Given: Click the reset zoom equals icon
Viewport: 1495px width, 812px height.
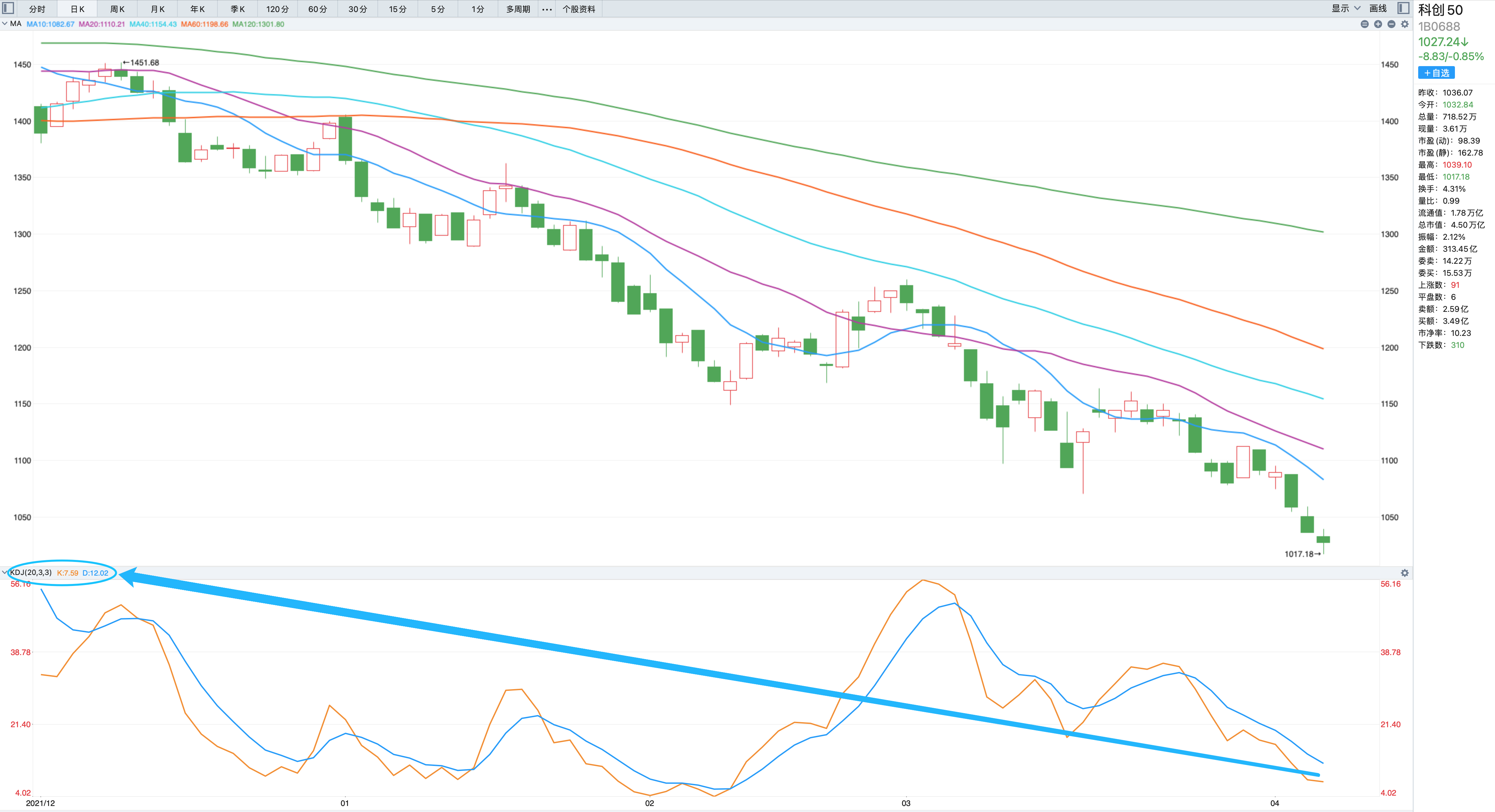Looking at the screenshot, I should 1365,24.
